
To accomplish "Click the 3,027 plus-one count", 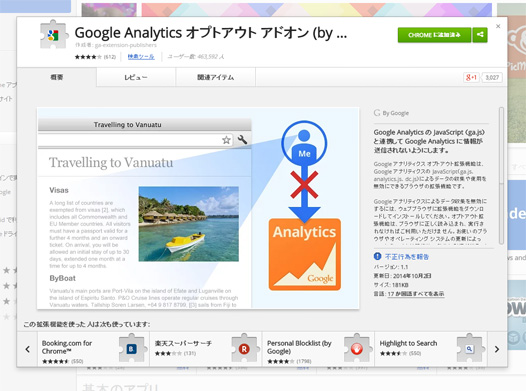I will (492, 77).
